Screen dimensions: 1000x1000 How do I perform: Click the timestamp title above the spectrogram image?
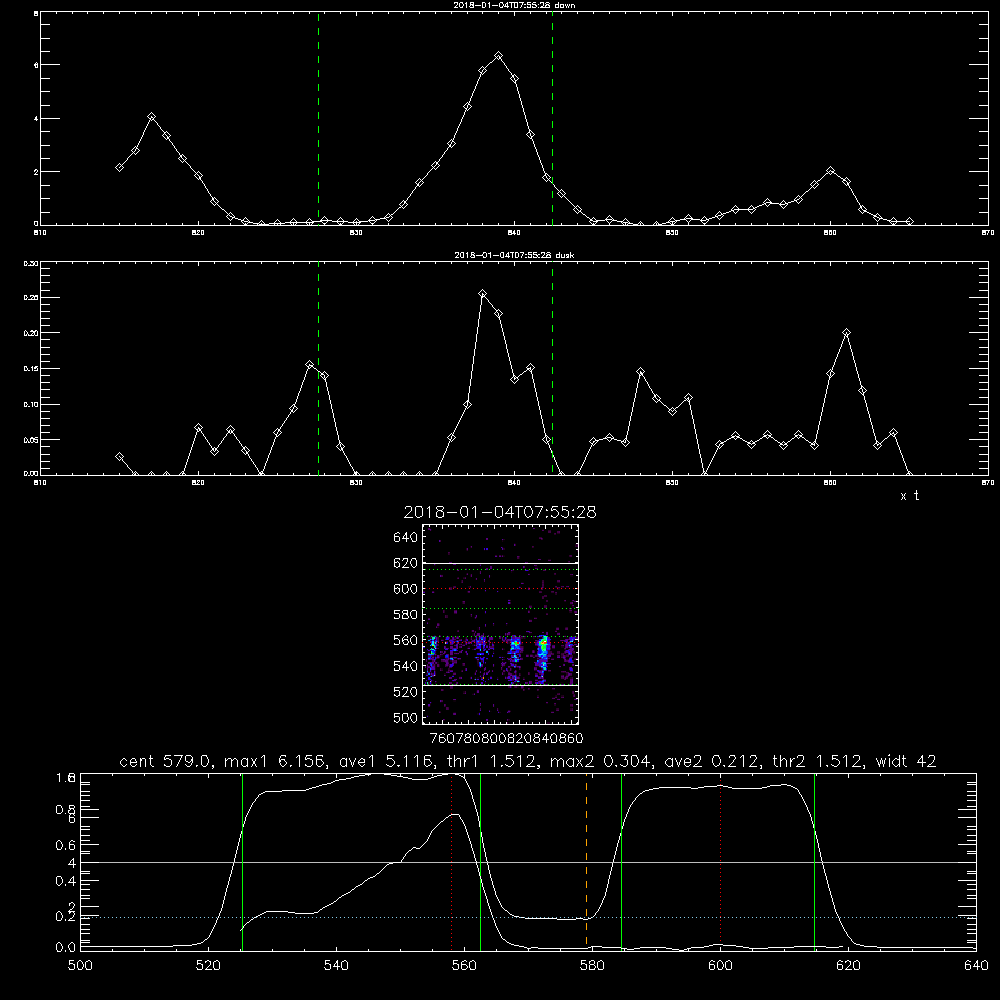pyautogui.click(x=500, y=512)
